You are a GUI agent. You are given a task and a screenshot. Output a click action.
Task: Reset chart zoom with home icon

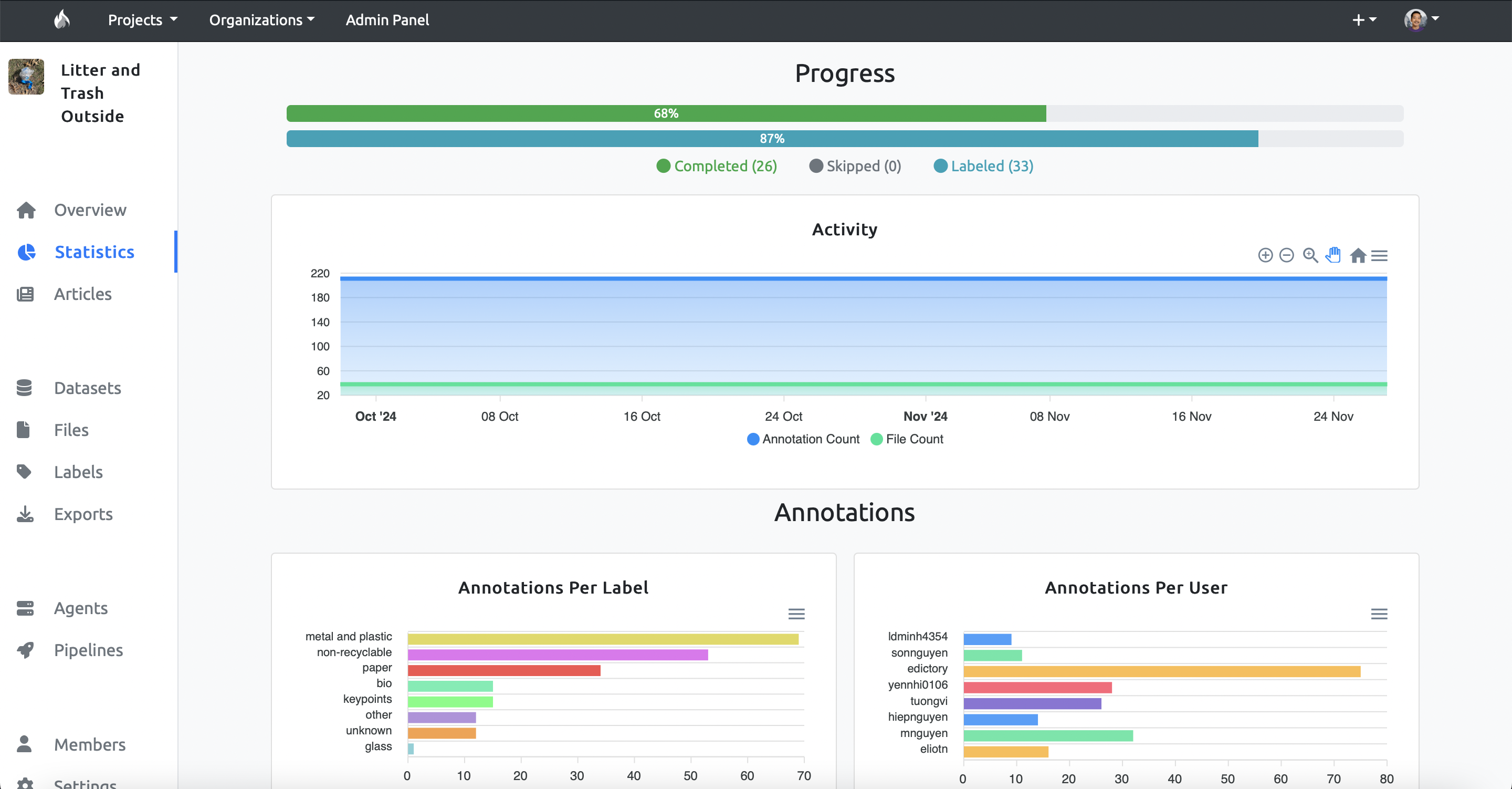click(x=1358, y=256)
